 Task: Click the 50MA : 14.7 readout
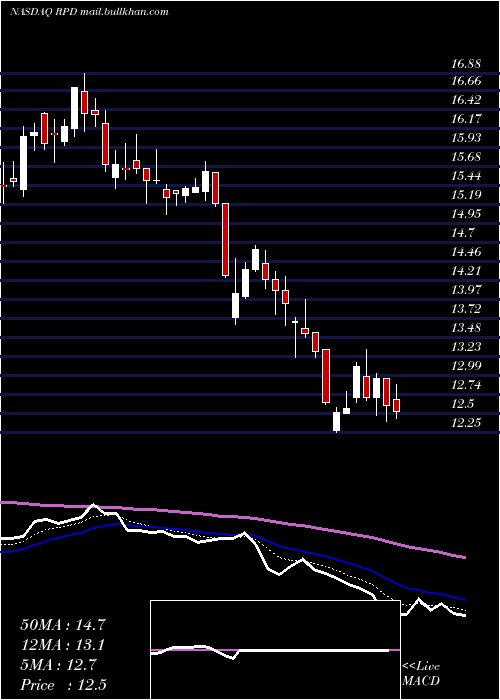[x=63, y=625]
